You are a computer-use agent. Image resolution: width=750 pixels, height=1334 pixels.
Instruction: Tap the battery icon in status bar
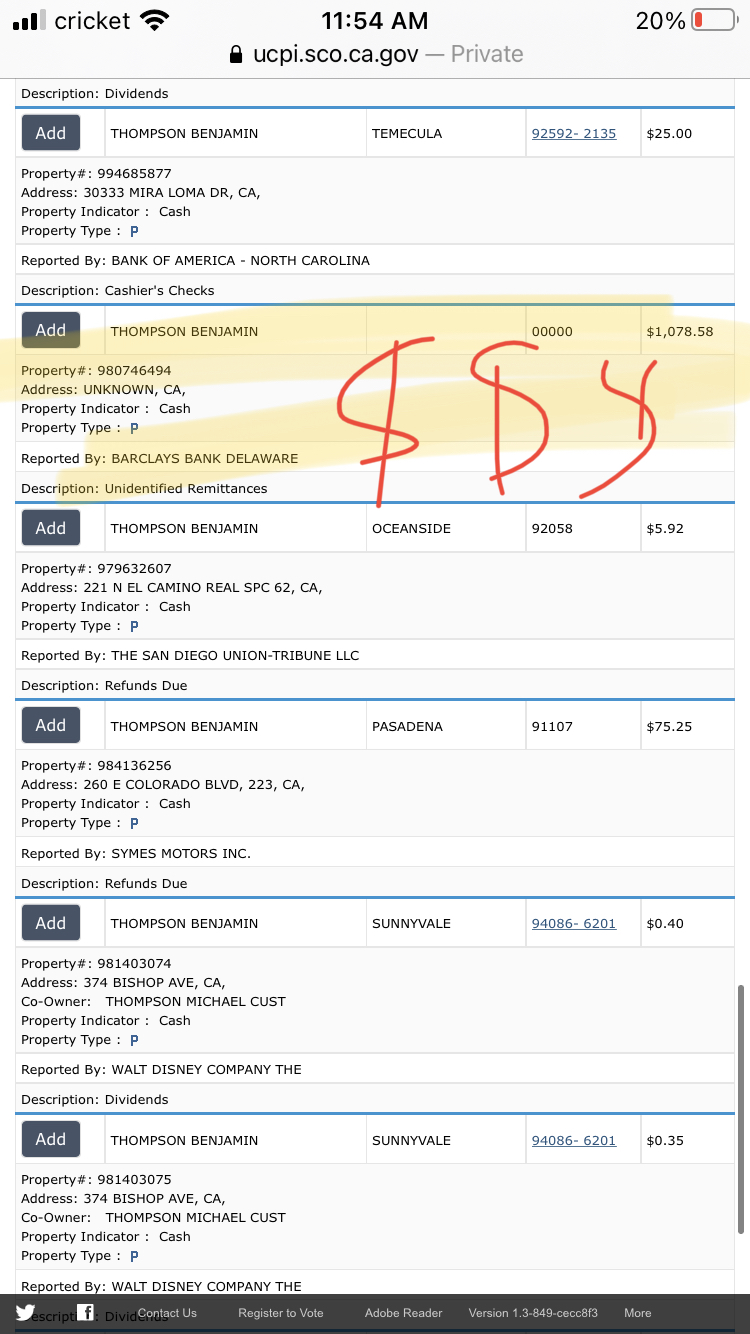click(713, 20)
